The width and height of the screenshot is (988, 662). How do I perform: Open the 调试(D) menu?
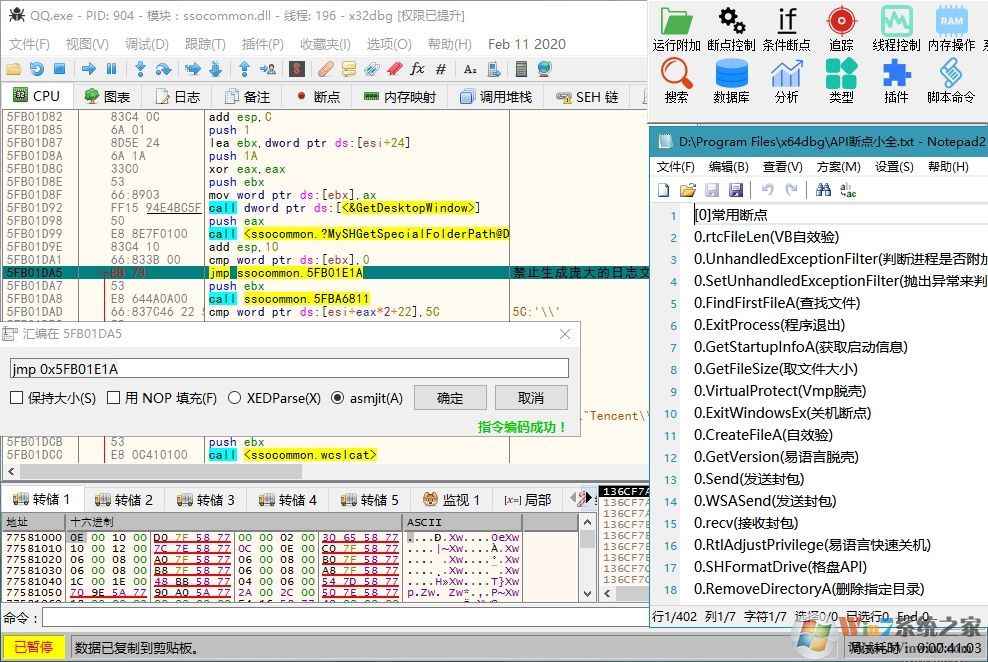[146, 44]
